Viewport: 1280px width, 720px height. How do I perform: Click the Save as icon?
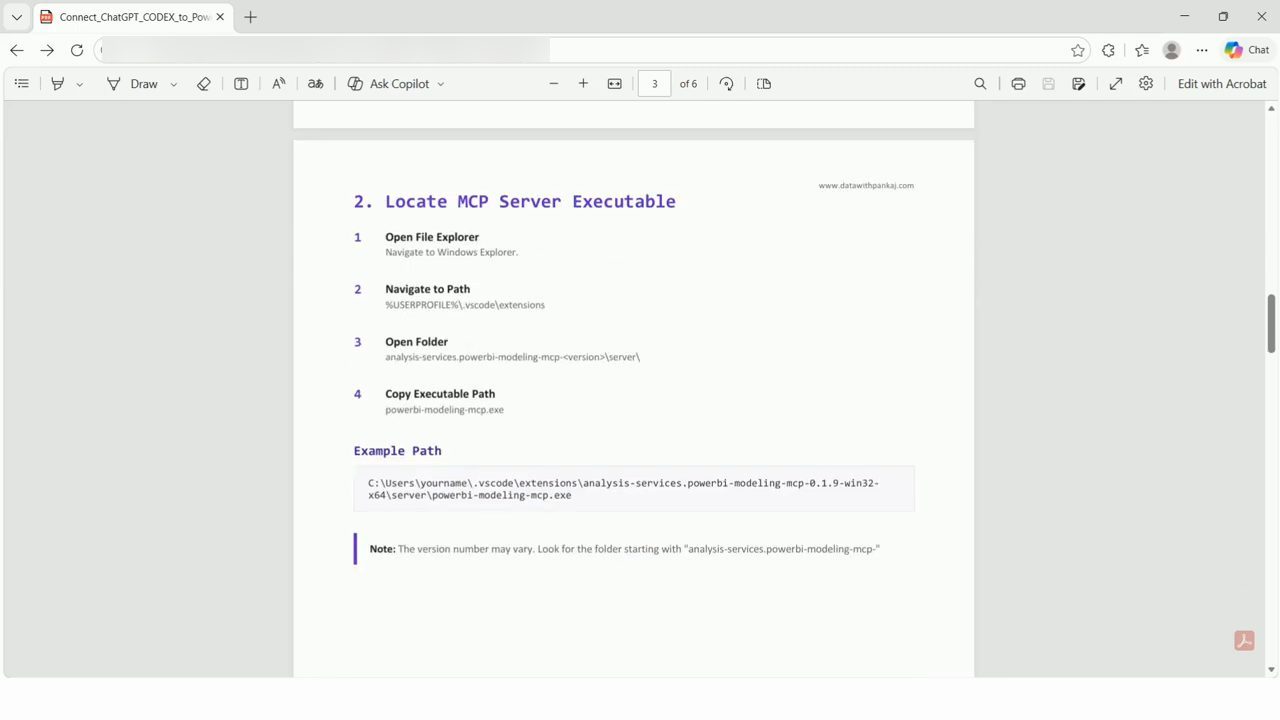pos(1079,84)
